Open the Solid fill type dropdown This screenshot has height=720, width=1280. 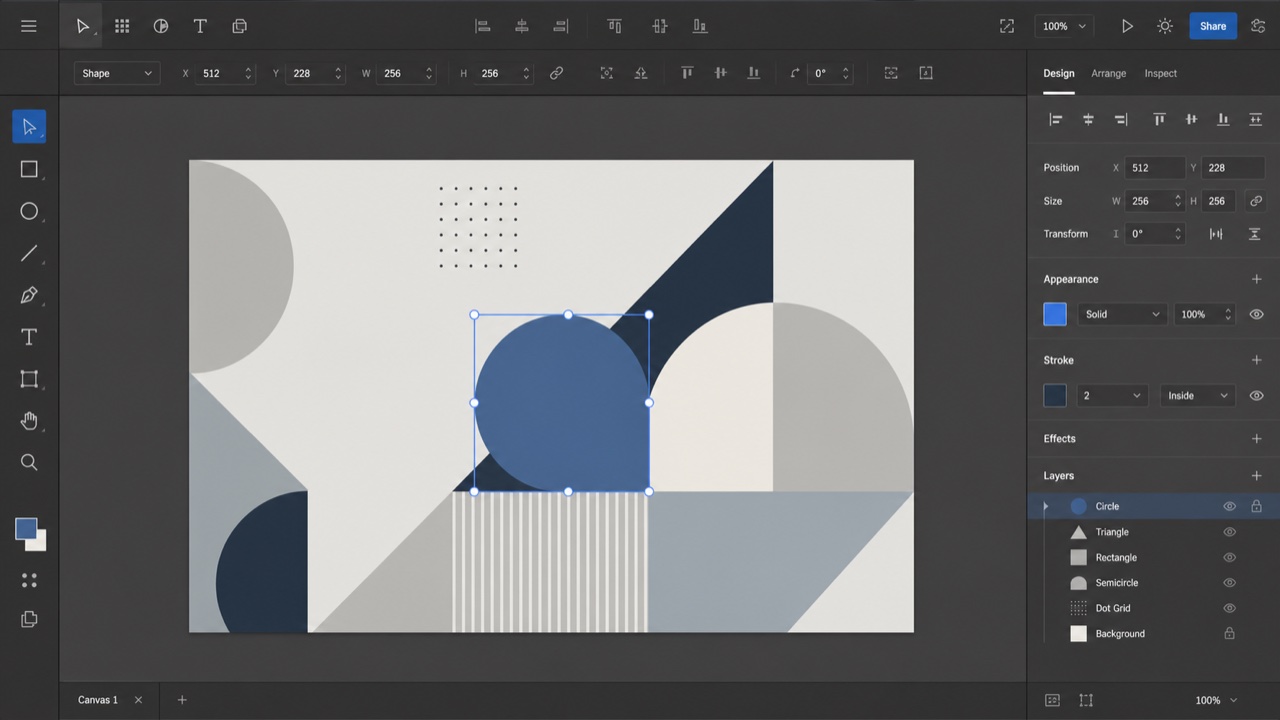1122,314
